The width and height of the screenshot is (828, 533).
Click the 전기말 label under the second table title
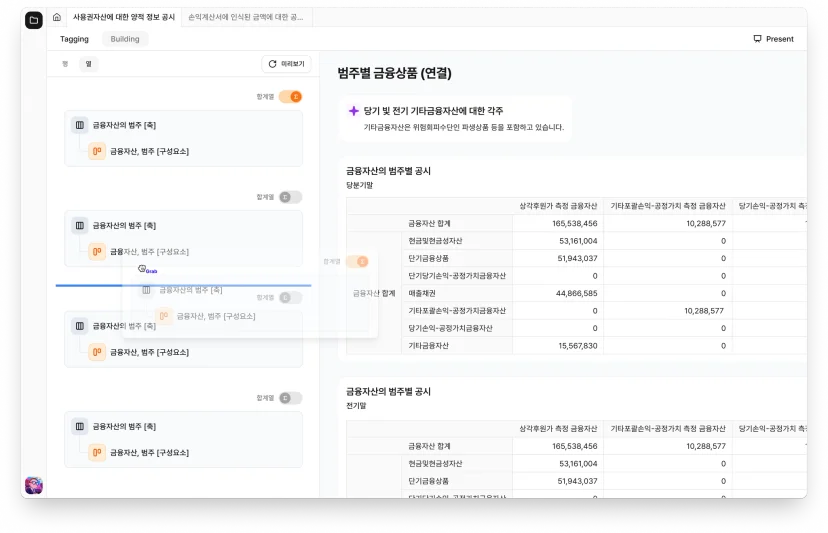pos(356,406)
